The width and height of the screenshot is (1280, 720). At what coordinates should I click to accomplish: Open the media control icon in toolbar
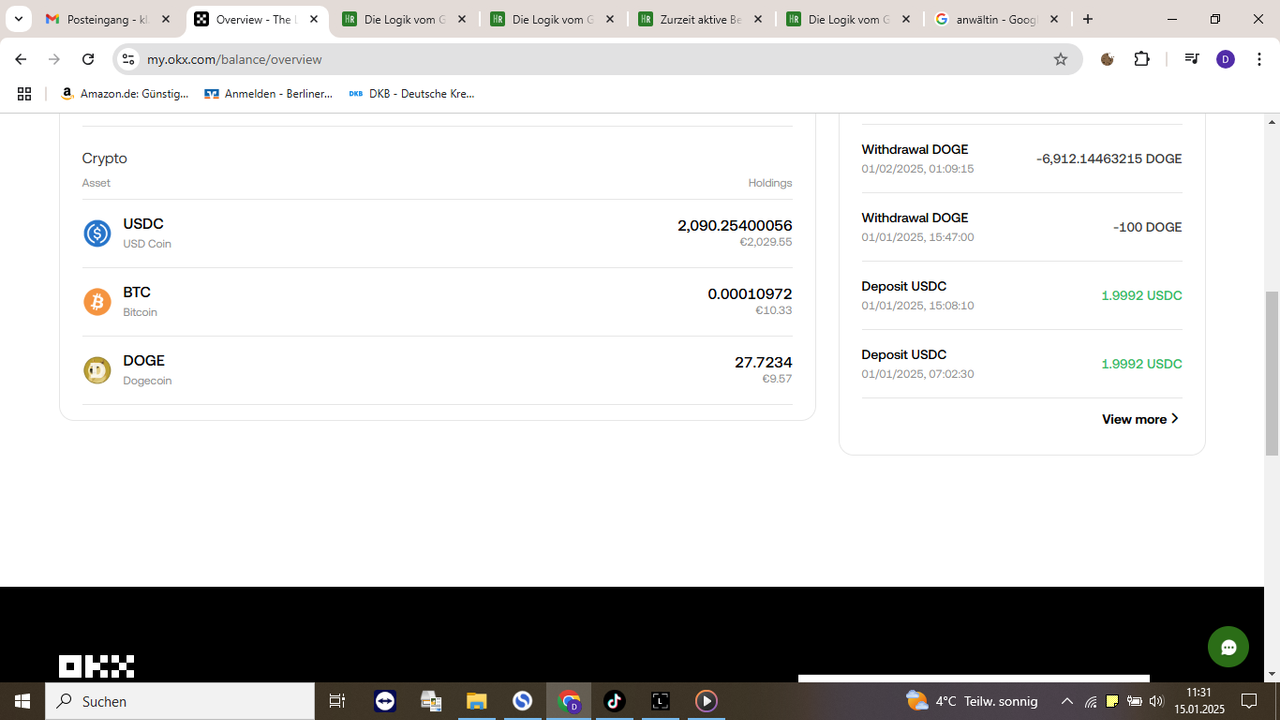click(1191, 59)
